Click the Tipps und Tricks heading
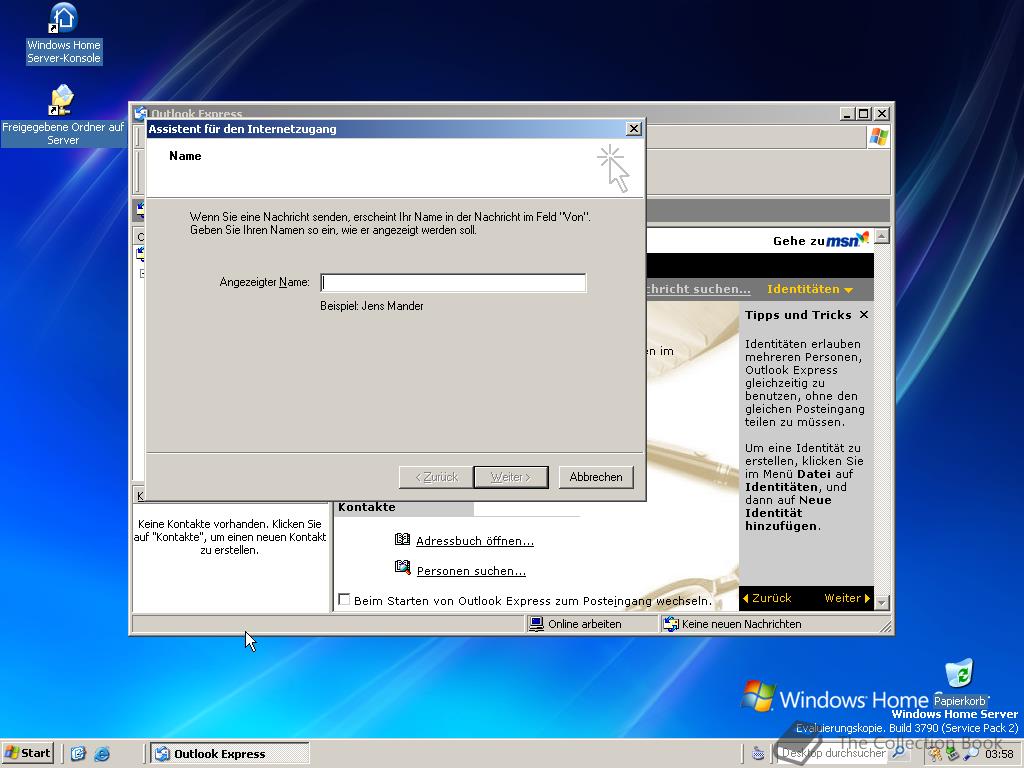 pyautogui.click(x=798, y=315)
